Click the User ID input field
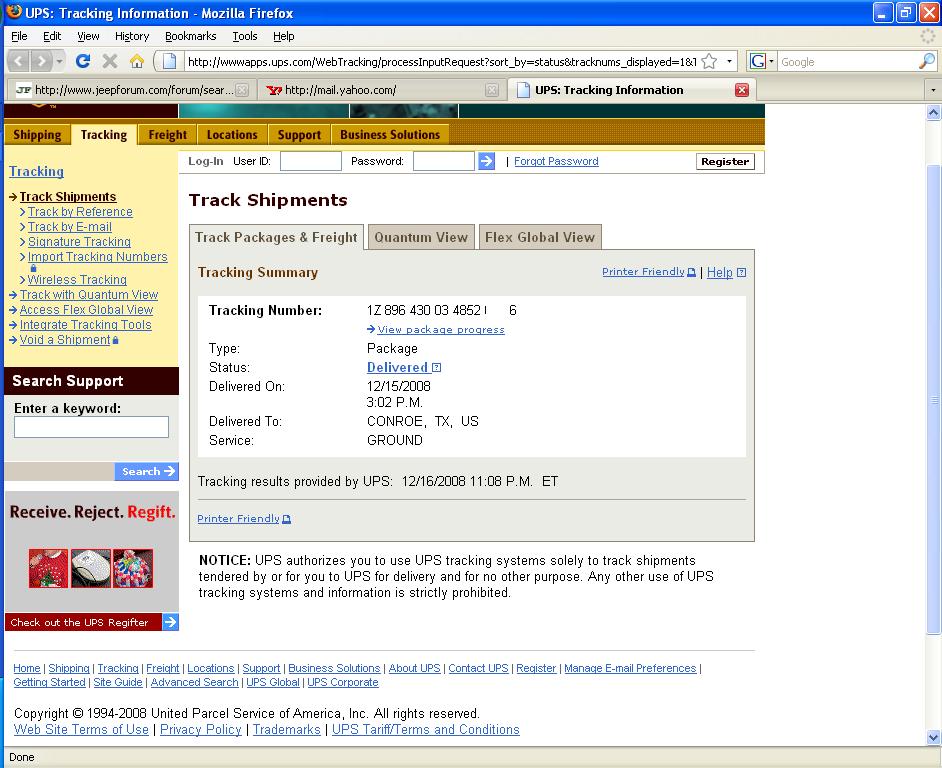This screenshot has height=768, width=942. 311,161
